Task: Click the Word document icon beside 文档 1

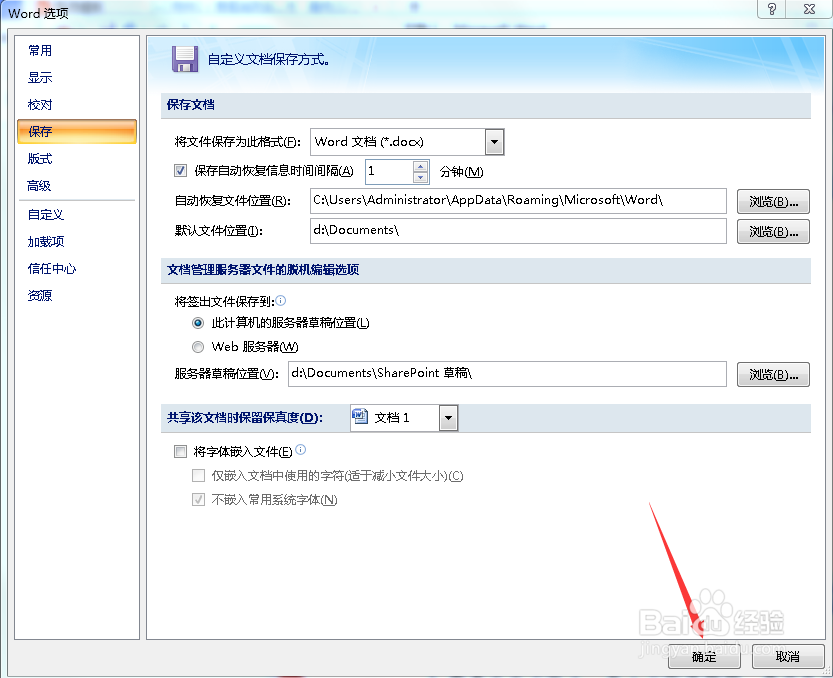Action: (360, 417)
